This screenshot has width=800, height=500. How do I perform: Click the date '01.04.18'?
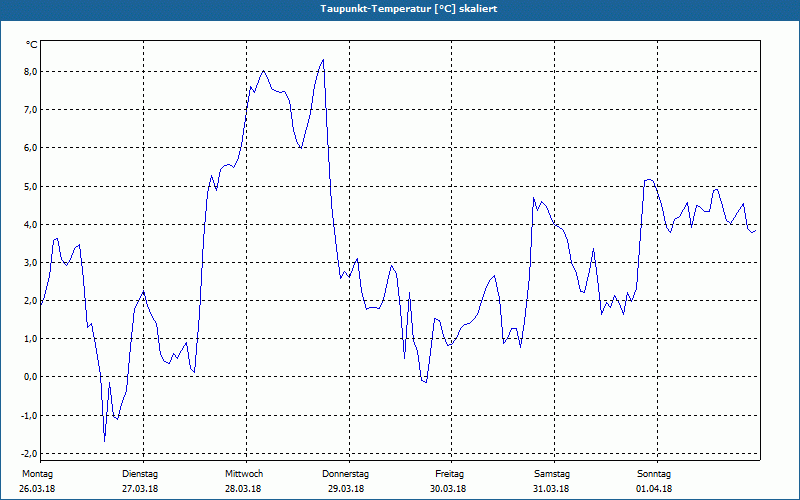click(654, 489)
